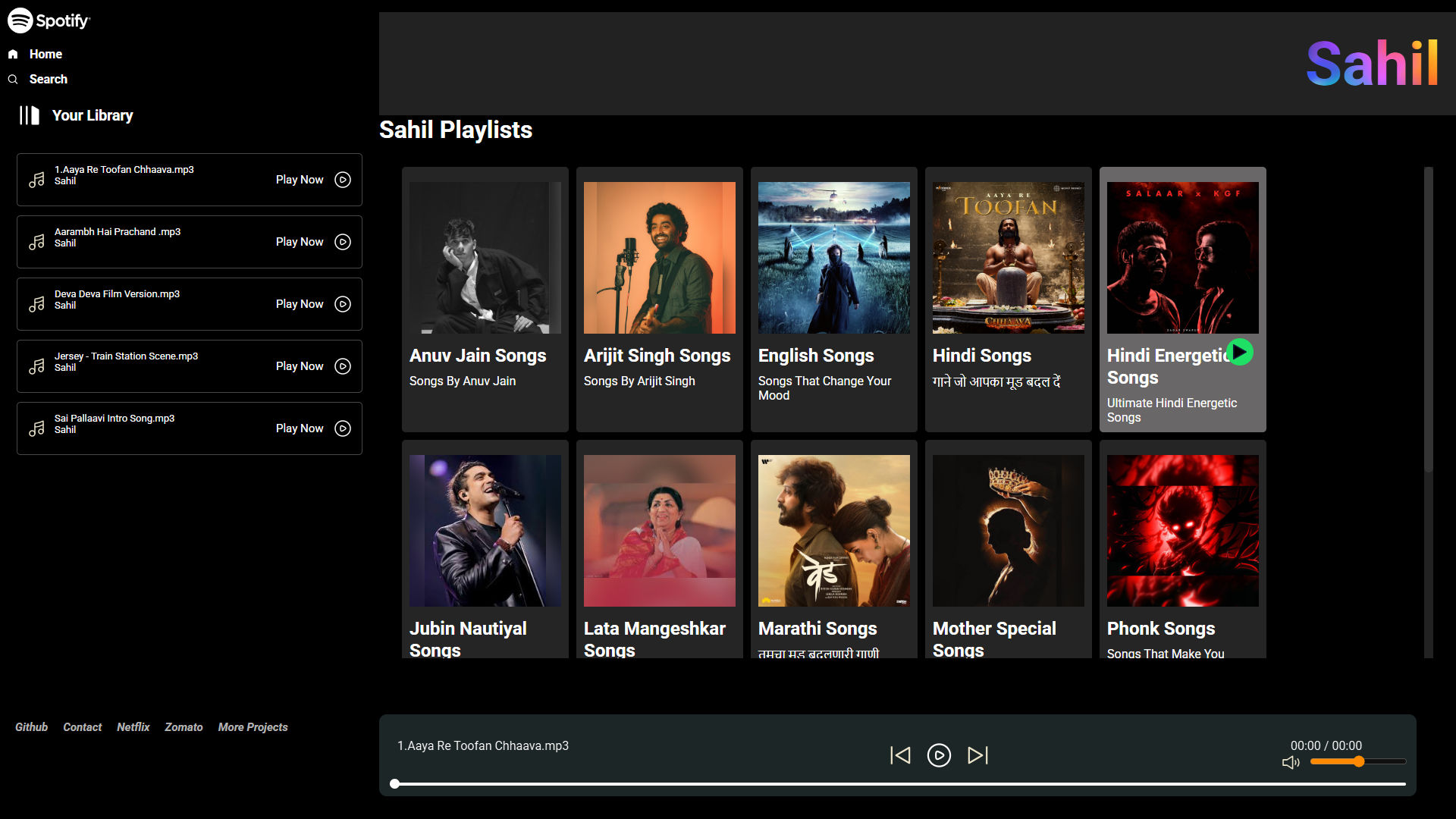
Task: Click 'Songs That Change Your Mood' text
Action: [x=825, y=388]
